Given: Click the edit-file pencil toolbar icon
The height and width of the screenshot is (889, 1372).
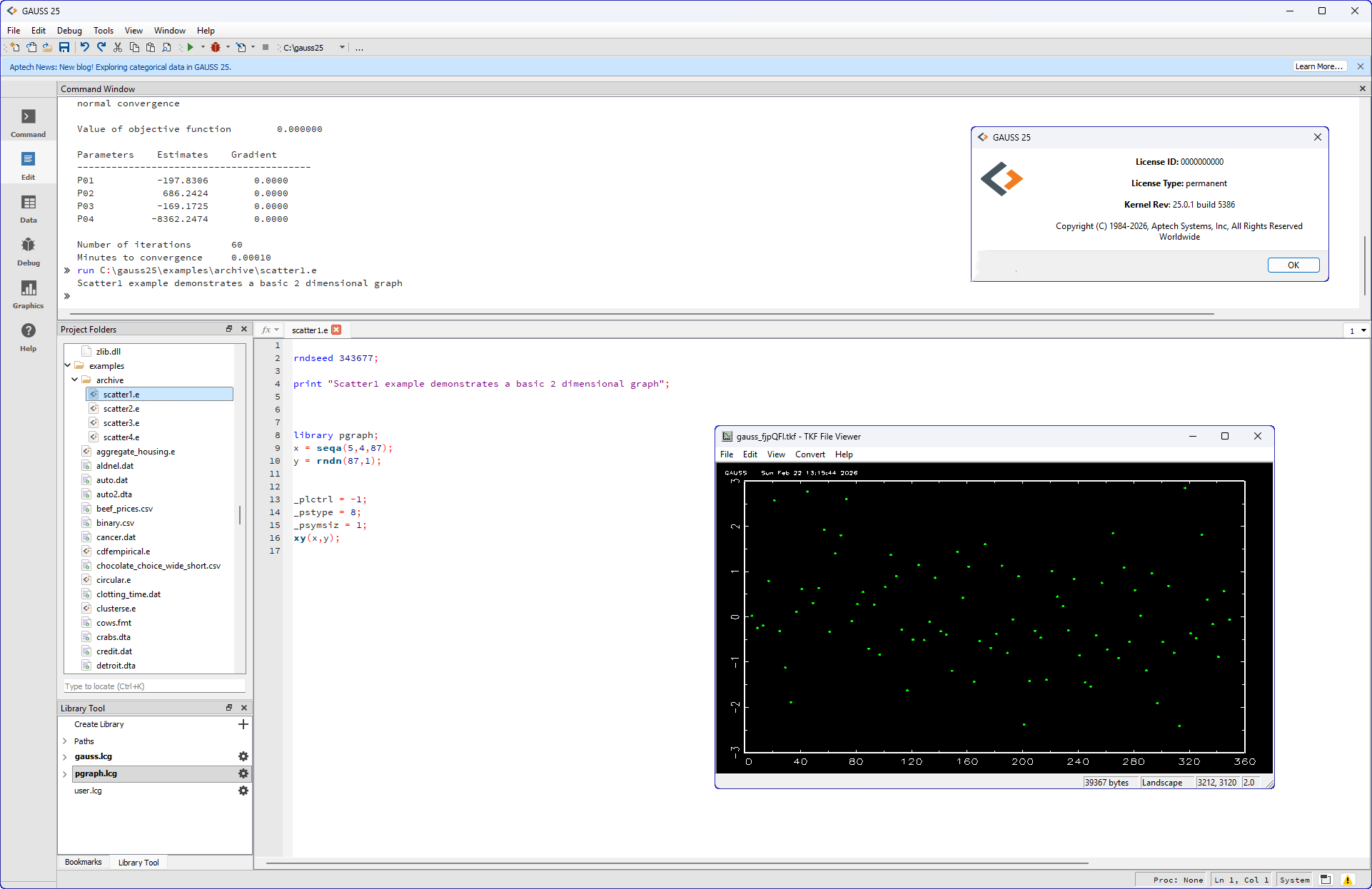Looking at the screenshot, I should [241, 48].
